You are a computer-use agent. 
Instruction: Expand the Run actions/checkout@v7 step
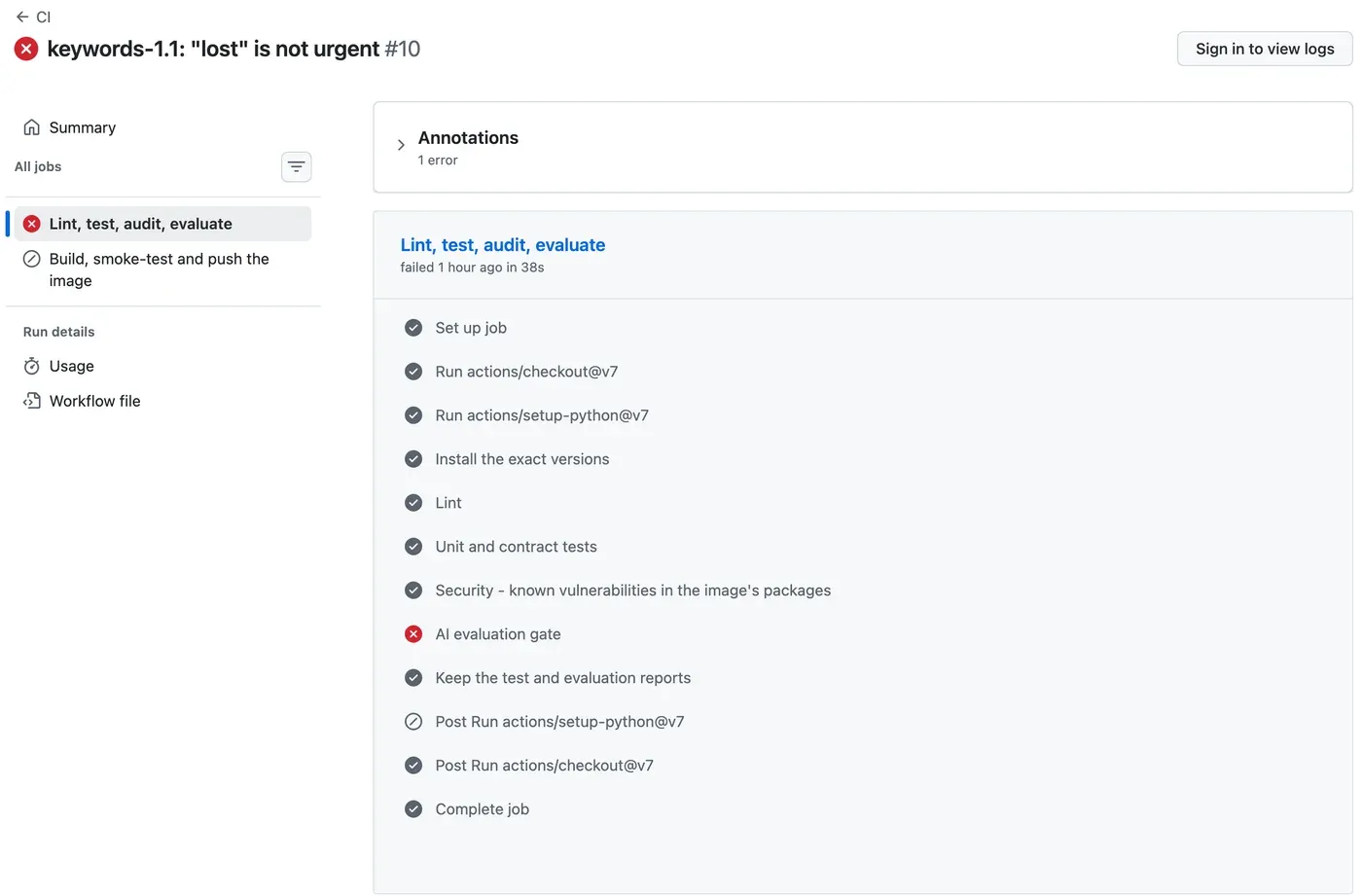526,372
